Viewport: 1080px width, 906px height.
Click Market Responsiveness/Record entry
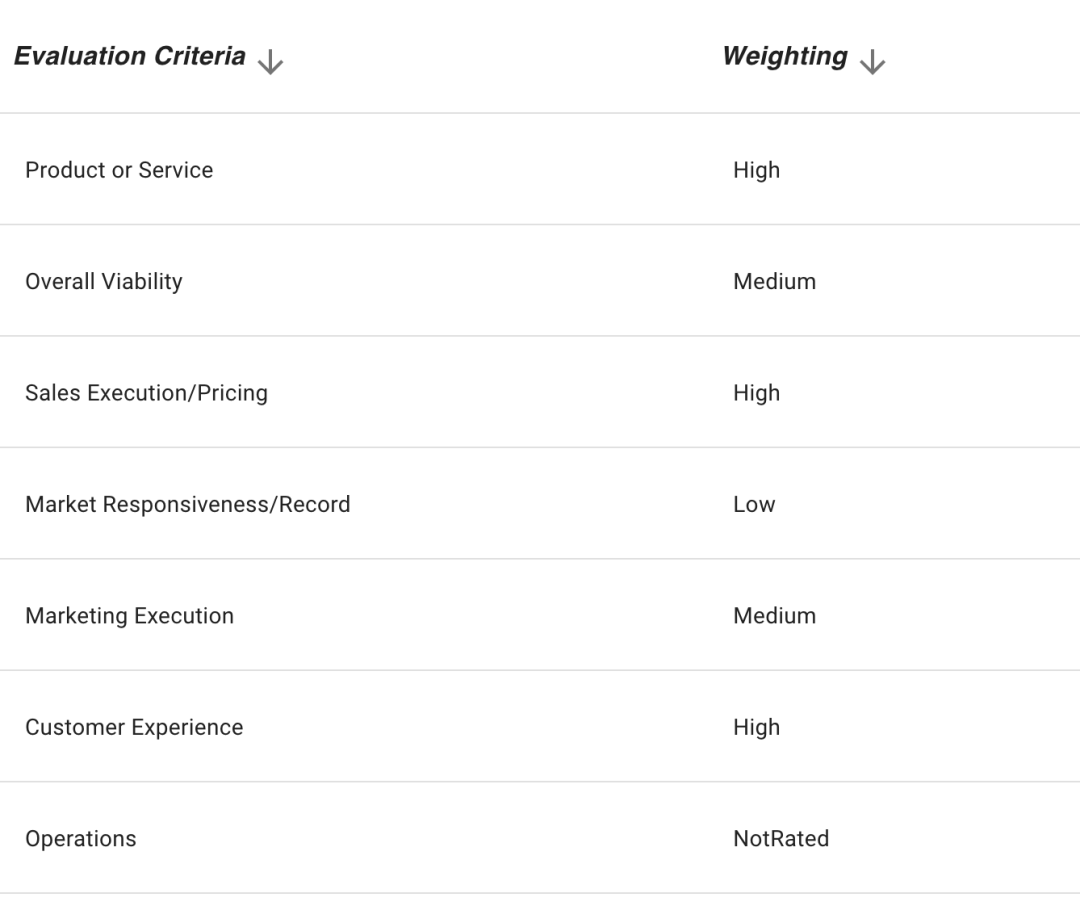pyautogui.click(x=188, y=504)
